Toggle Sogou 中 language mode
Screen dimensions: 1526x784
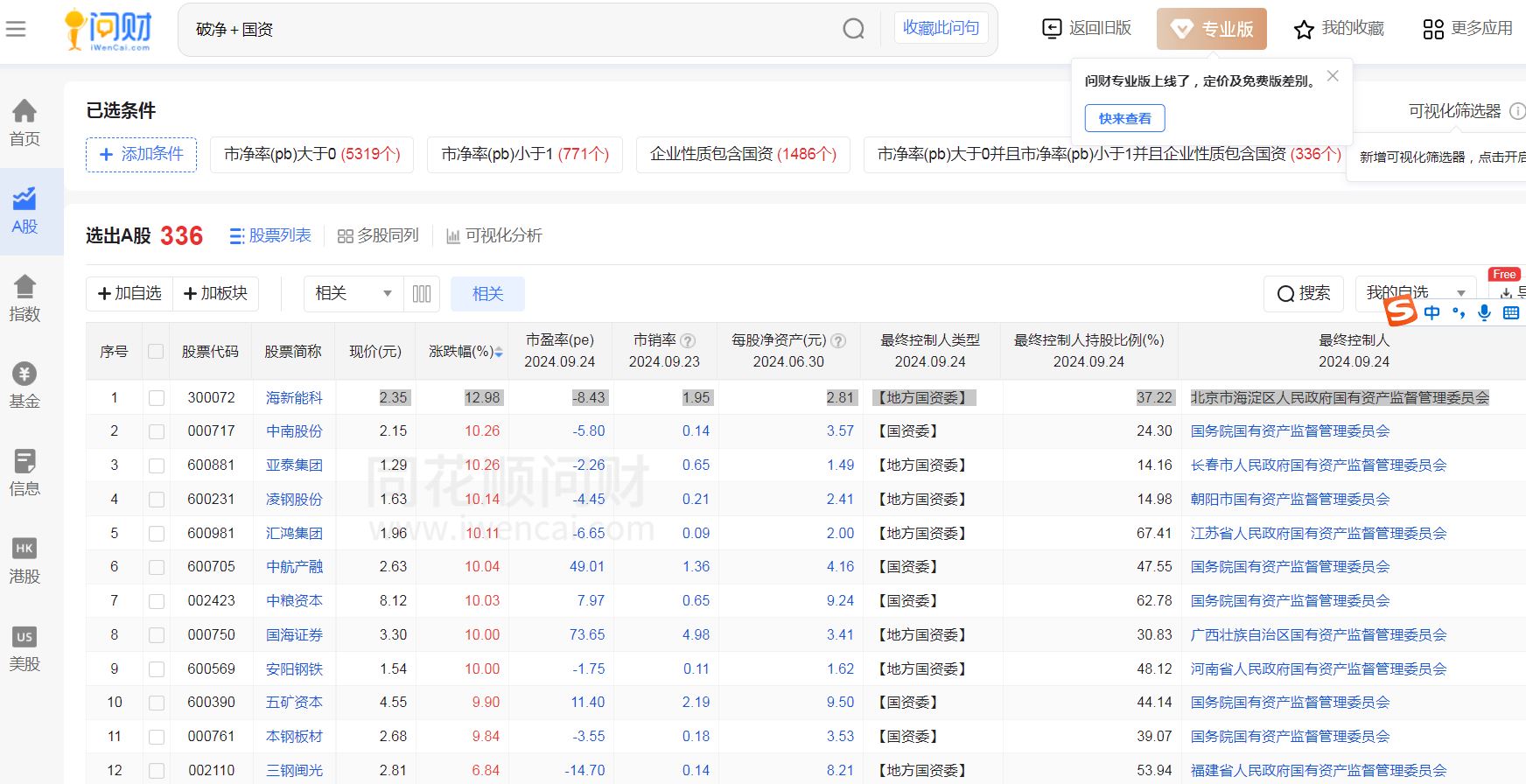pyautogui.click(x=1432, y=312)
